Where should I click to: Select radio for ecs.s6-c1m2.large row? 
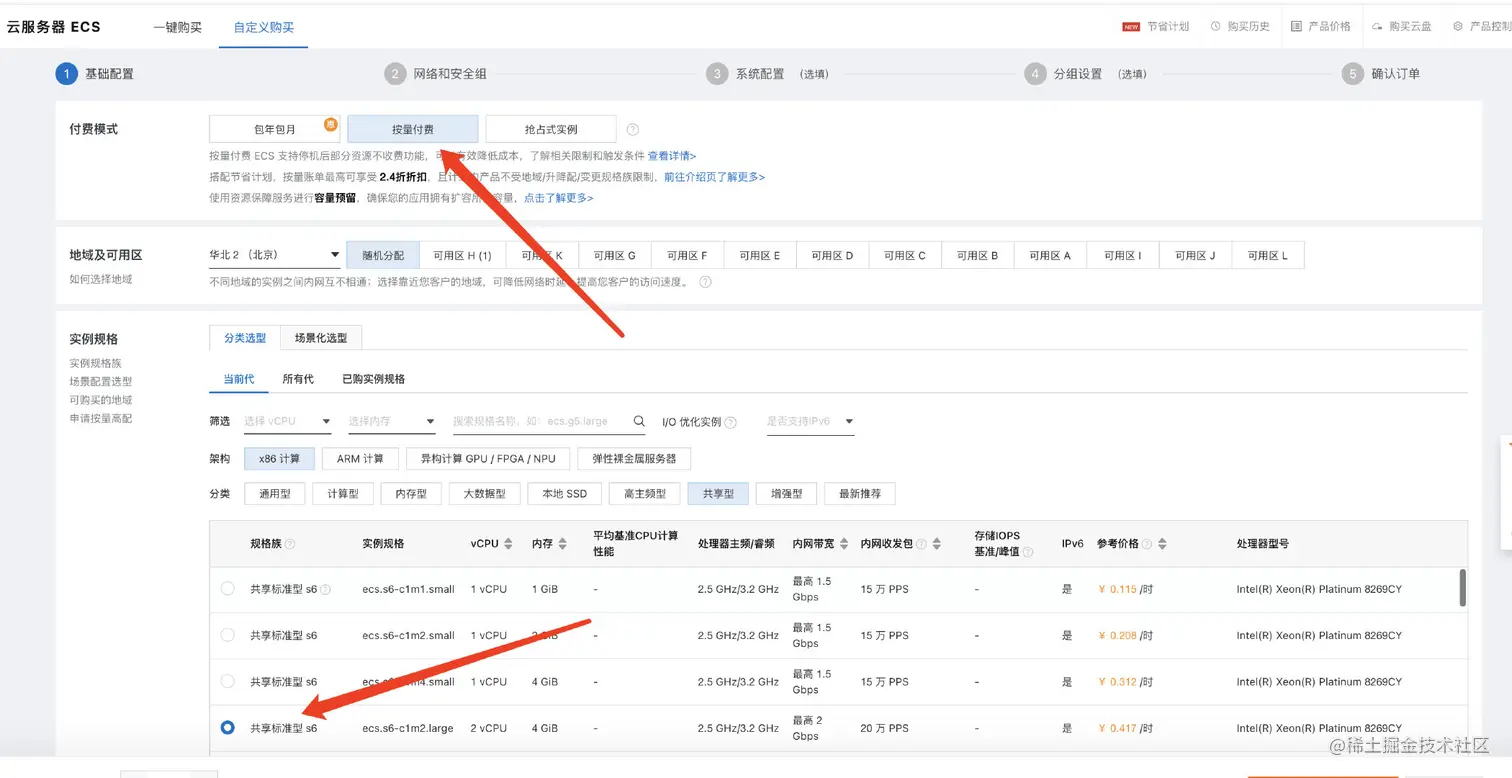[x=227, y=727]
